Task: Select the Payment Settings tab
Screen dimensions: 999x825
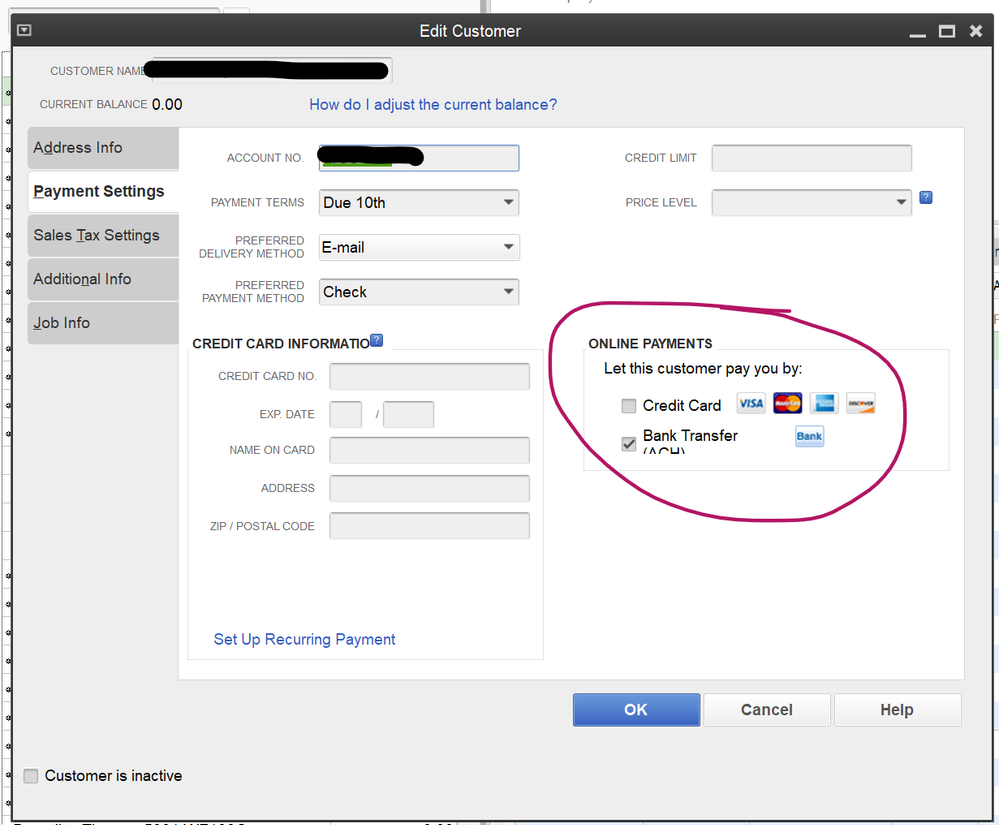Action: [103, 191]
